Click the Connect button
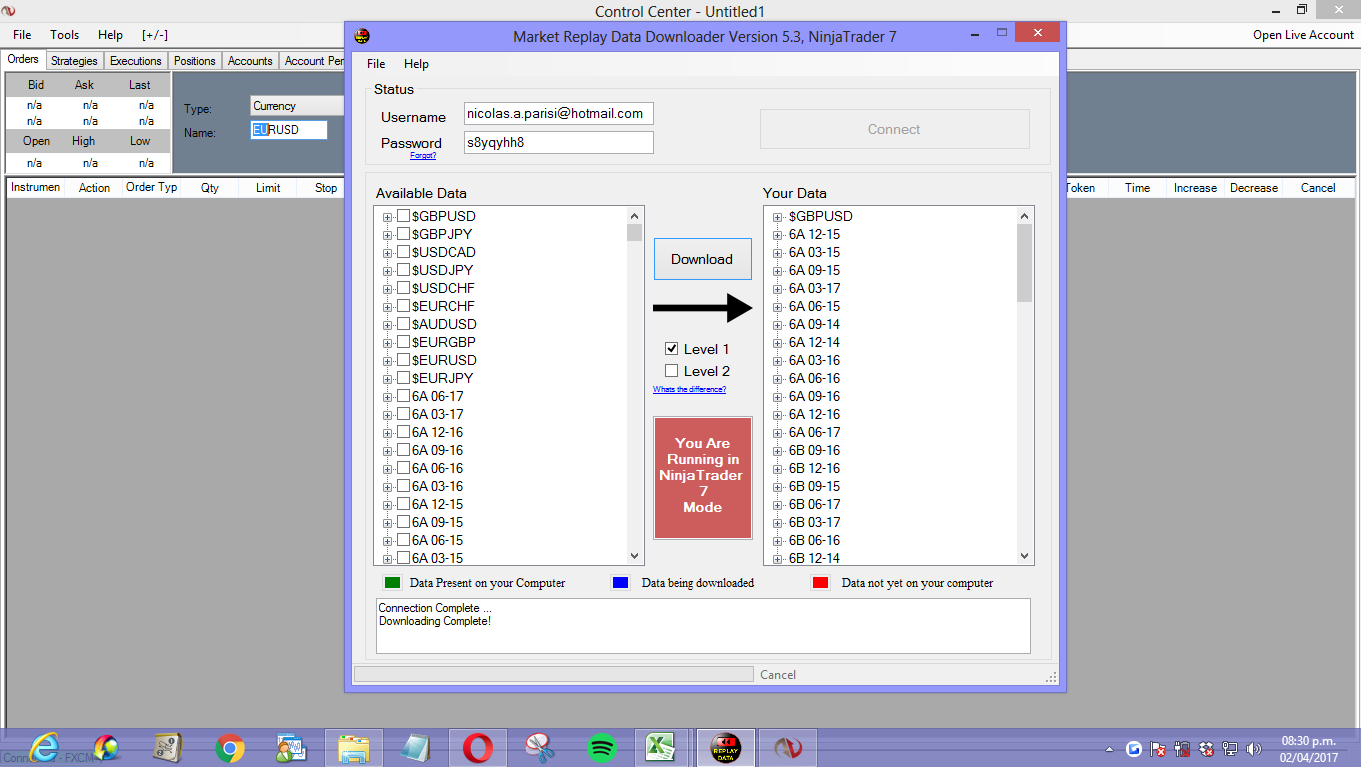The width and height of the screenshot is (1361, 767). 894,129
